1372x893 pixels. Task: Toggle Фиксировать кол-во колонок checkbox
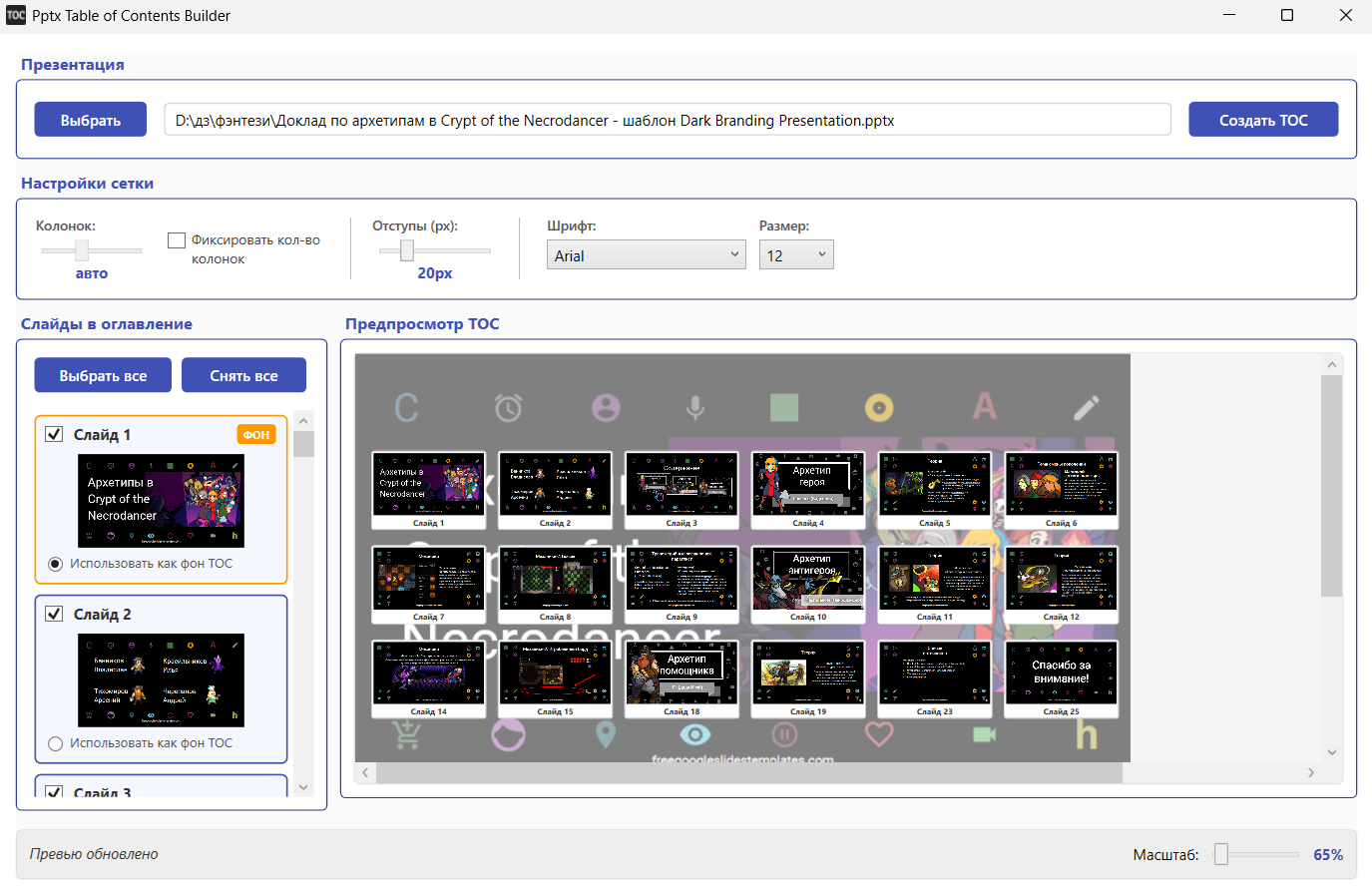click(x=177, y=240)
